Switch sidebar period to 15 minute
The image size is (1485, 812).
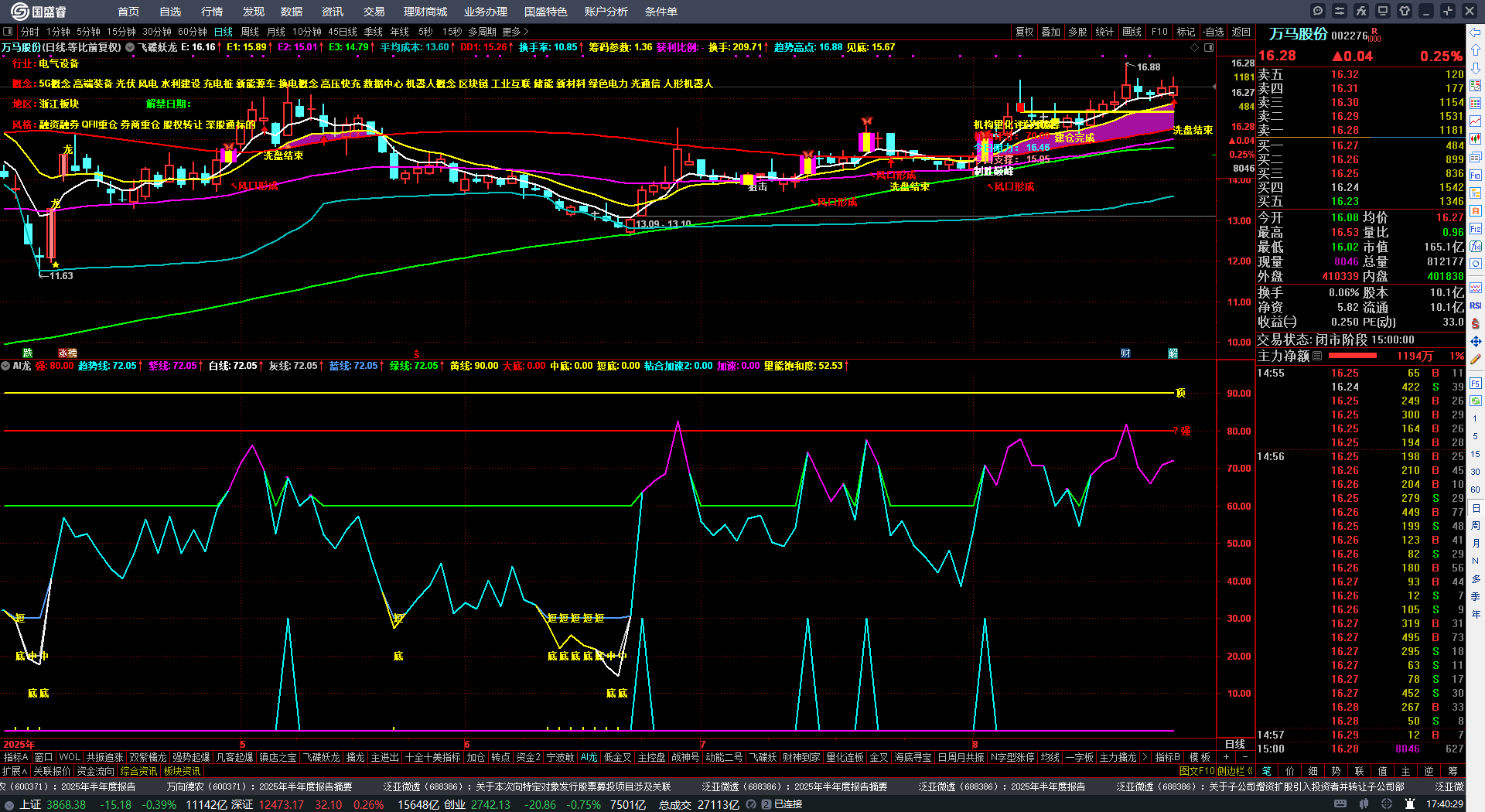click(x=1476, y=454)
